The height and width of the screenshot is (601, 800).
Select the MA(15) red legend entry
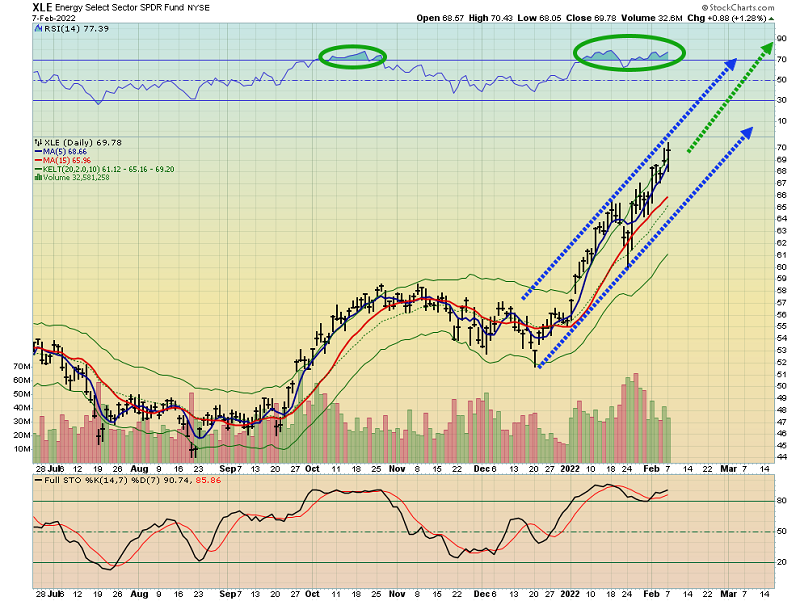tap(66, 160)
